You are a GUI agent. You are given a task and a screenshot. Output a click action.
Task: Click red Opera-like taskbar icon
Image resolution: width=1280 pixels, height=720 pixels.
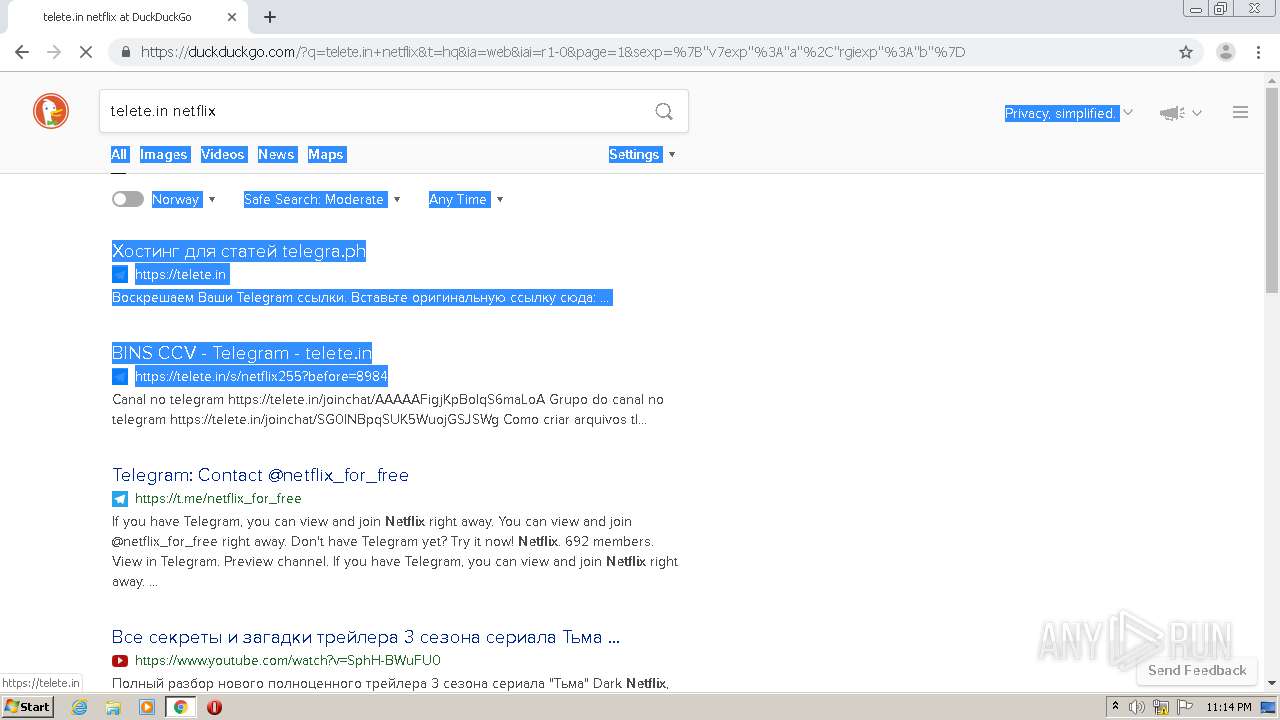pos(214,707)
